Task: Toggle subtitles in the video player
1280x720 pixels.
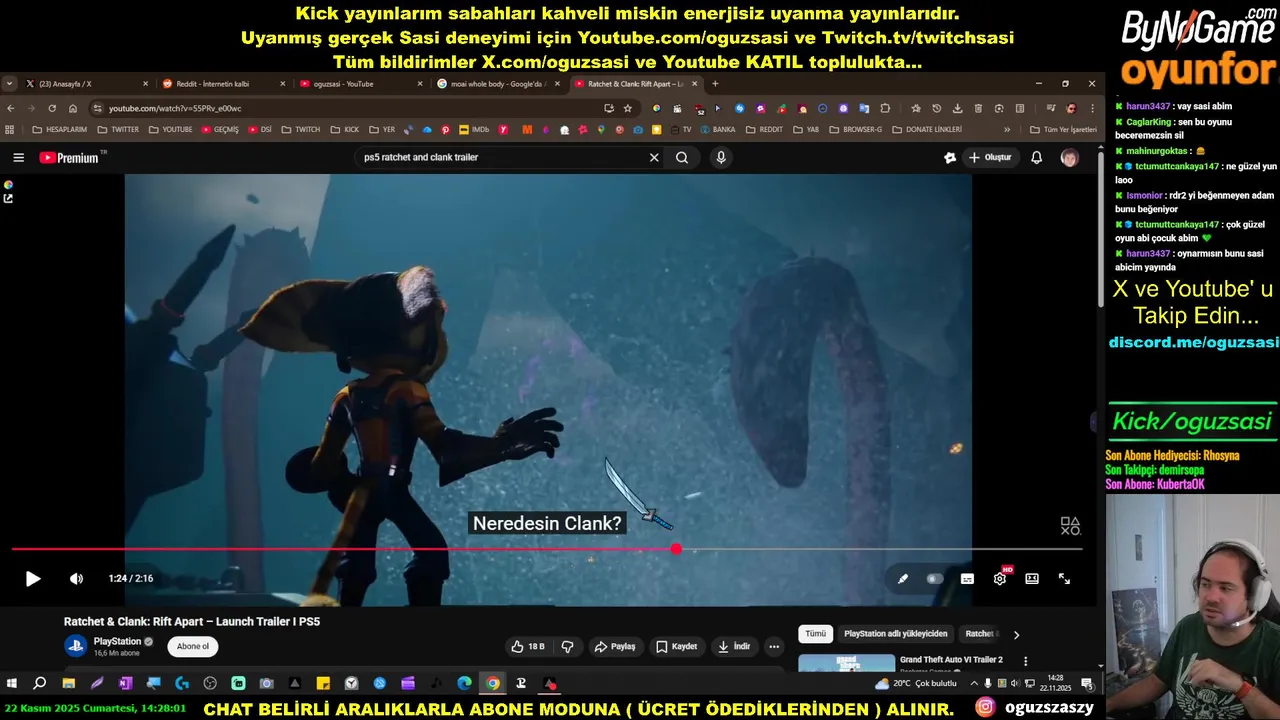Action: pos(967,579)
